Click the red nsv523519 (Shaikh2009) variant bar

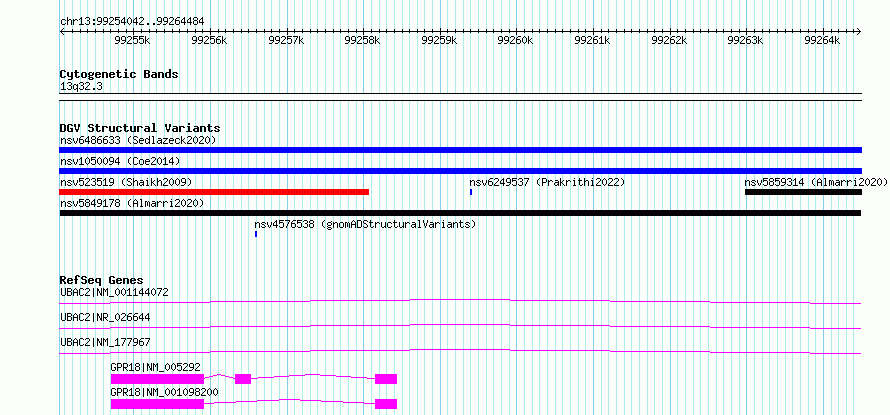pos(214,192)
